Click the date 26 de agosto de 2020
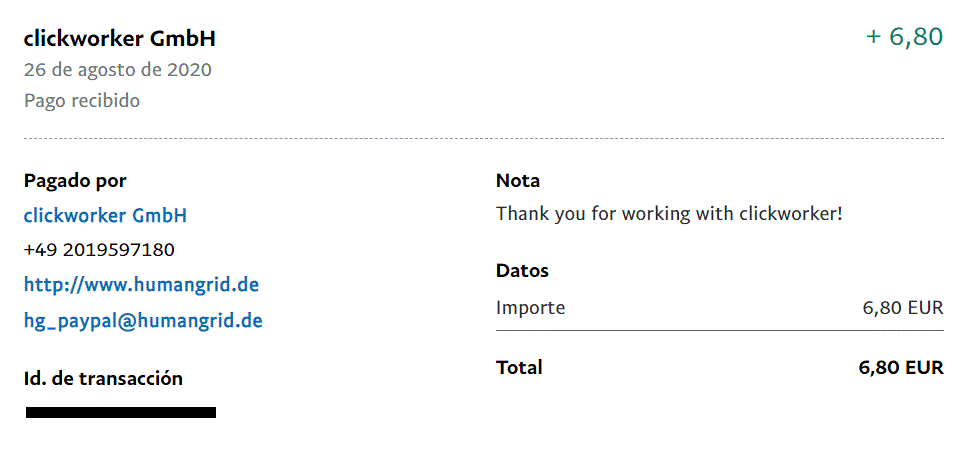The image size is (976, 453). 117,70
